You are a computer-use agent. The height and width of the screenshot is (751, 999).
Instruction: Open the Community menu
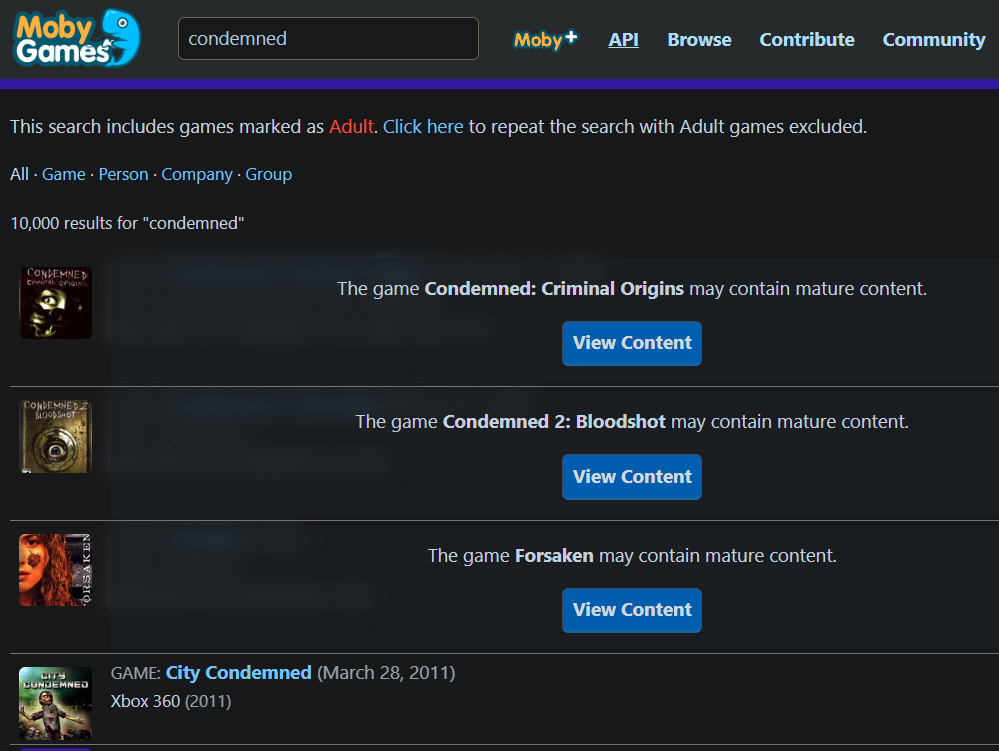point(933,39)
